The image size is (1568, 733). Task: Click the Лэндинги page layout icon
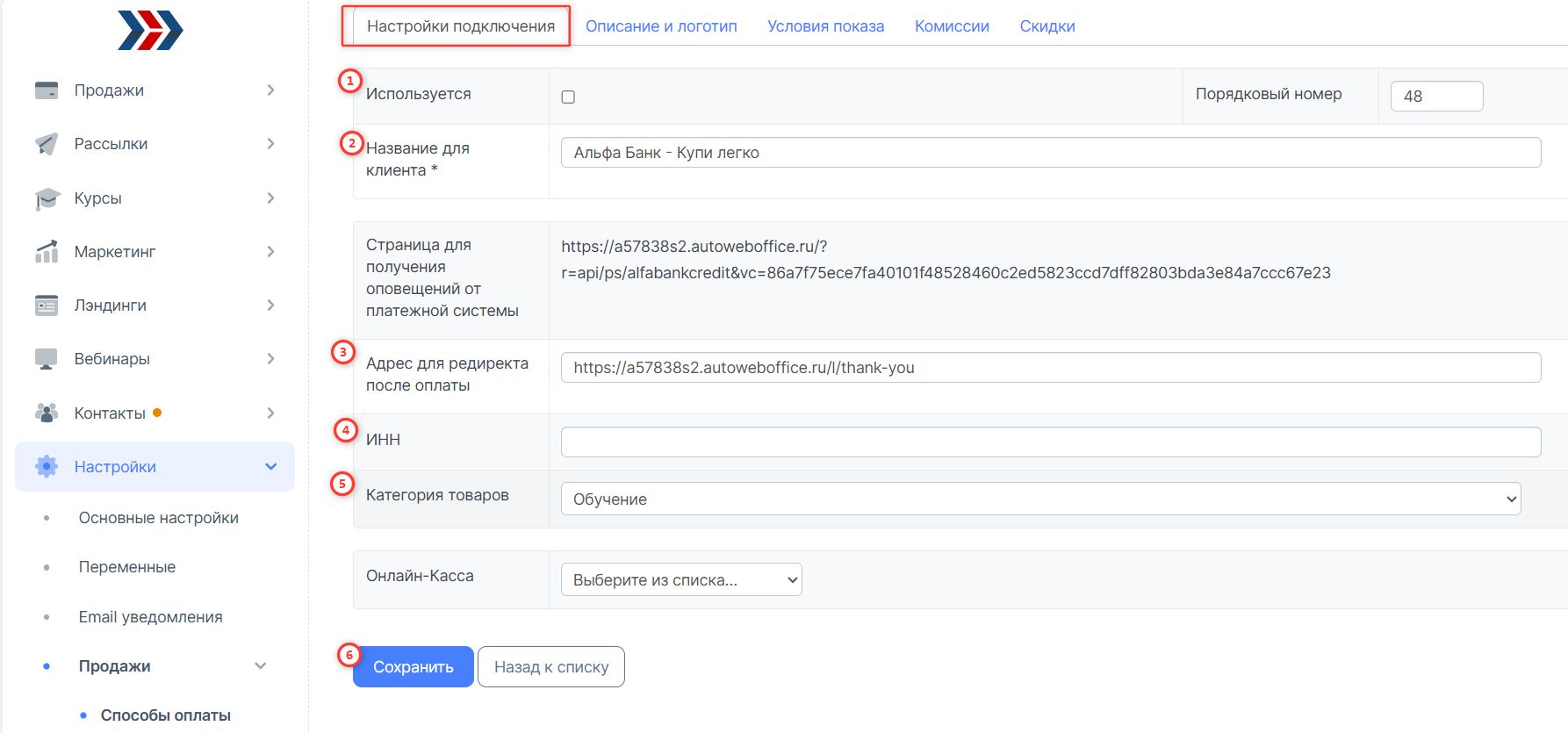click(47, 305)
